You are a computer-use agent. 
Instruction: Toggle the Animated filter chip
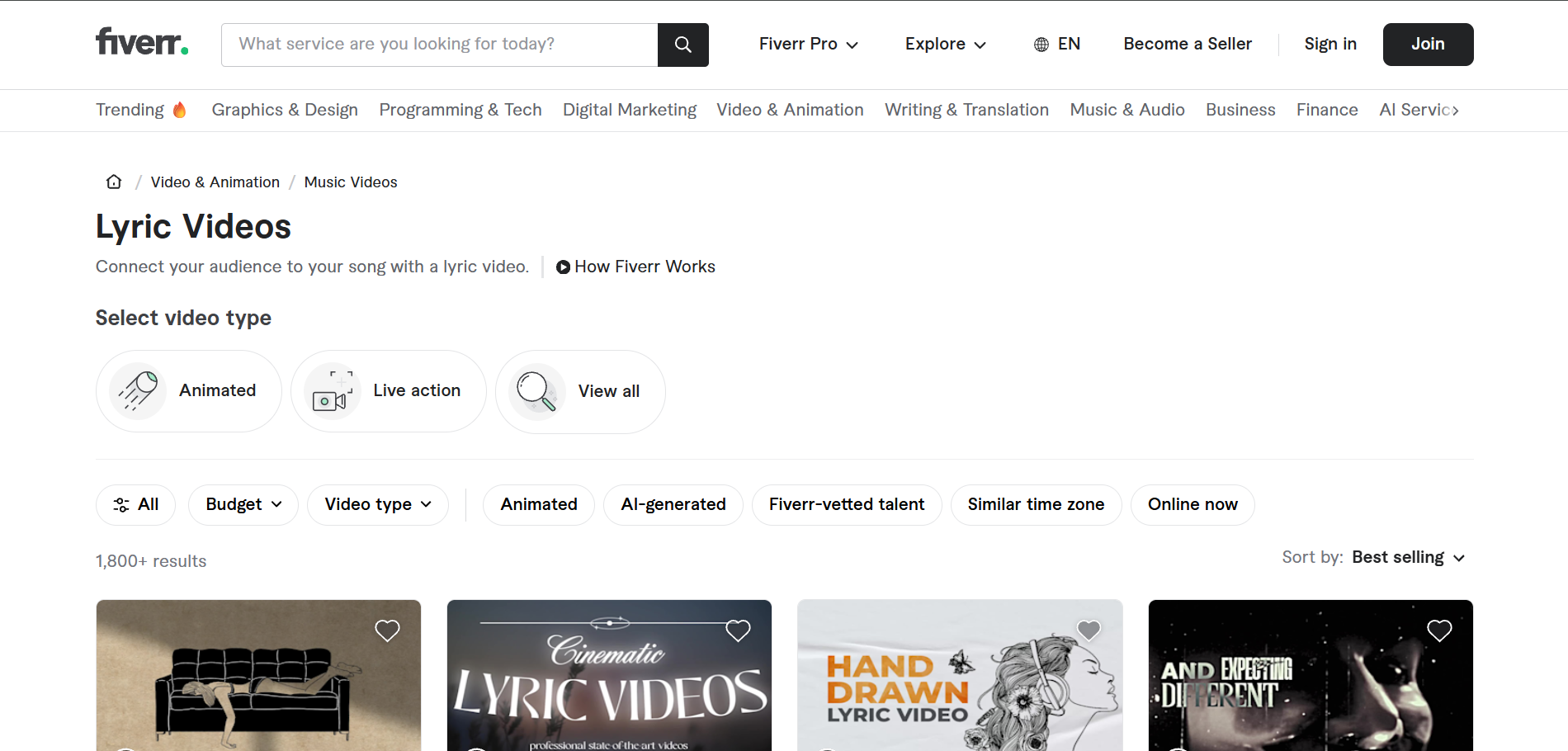(539, 505)
